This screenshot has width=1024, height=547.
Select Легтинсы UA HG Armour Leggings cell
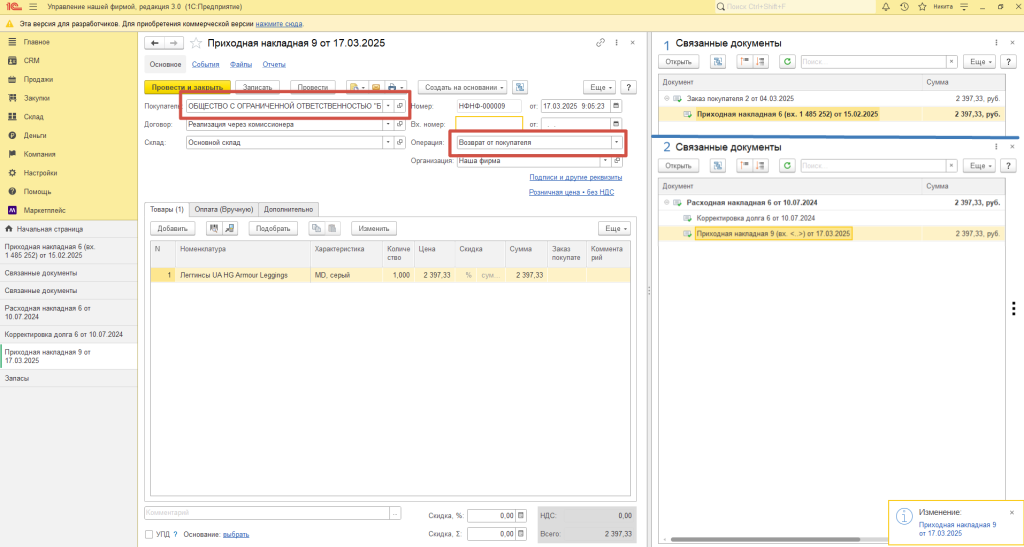tap(245, 275)
